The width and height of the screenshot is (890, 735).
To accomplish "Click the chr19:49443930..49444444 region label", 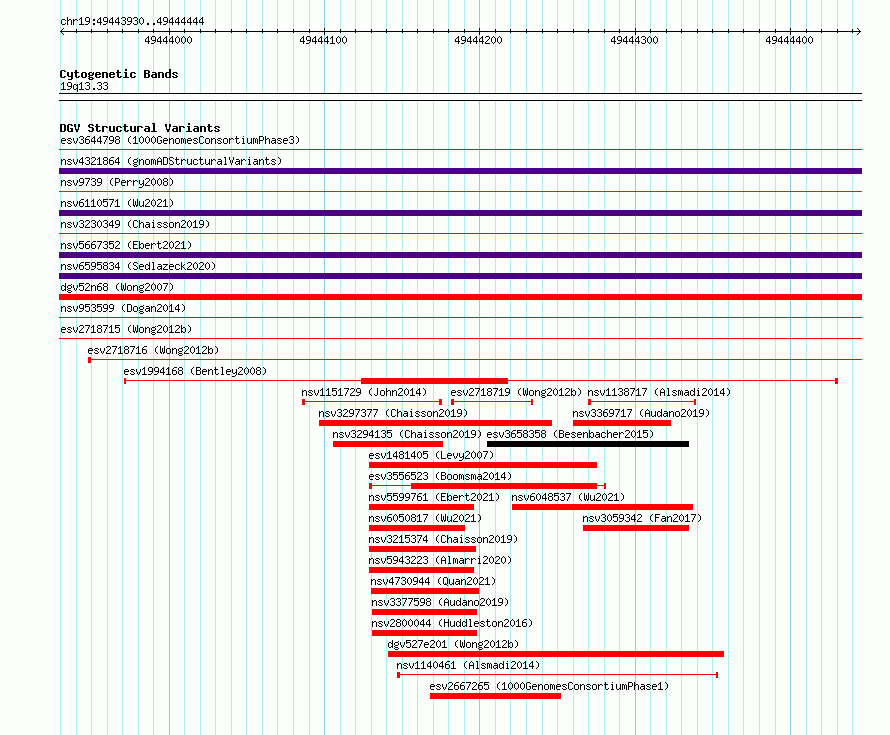I will 132,21.
